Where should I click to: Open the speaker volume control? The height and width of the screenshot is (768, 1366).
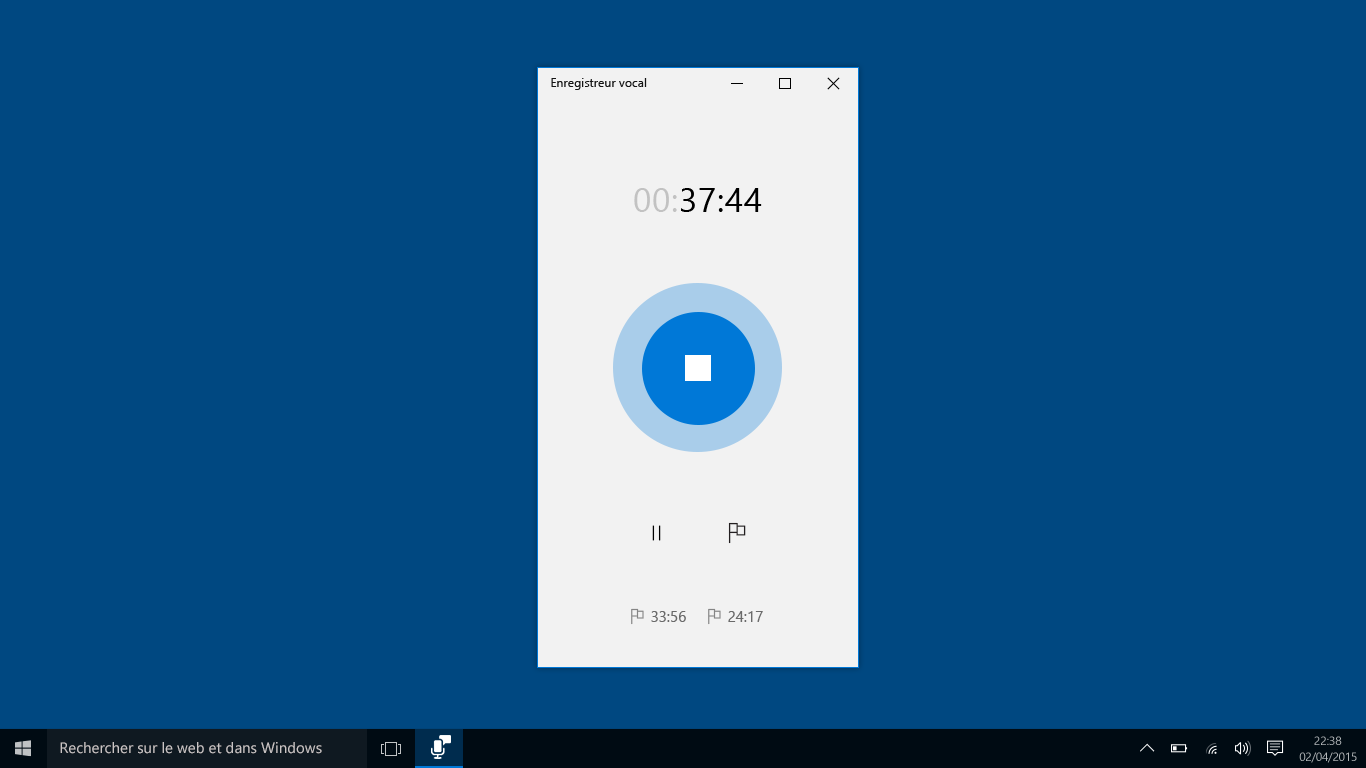point(1241,747)
